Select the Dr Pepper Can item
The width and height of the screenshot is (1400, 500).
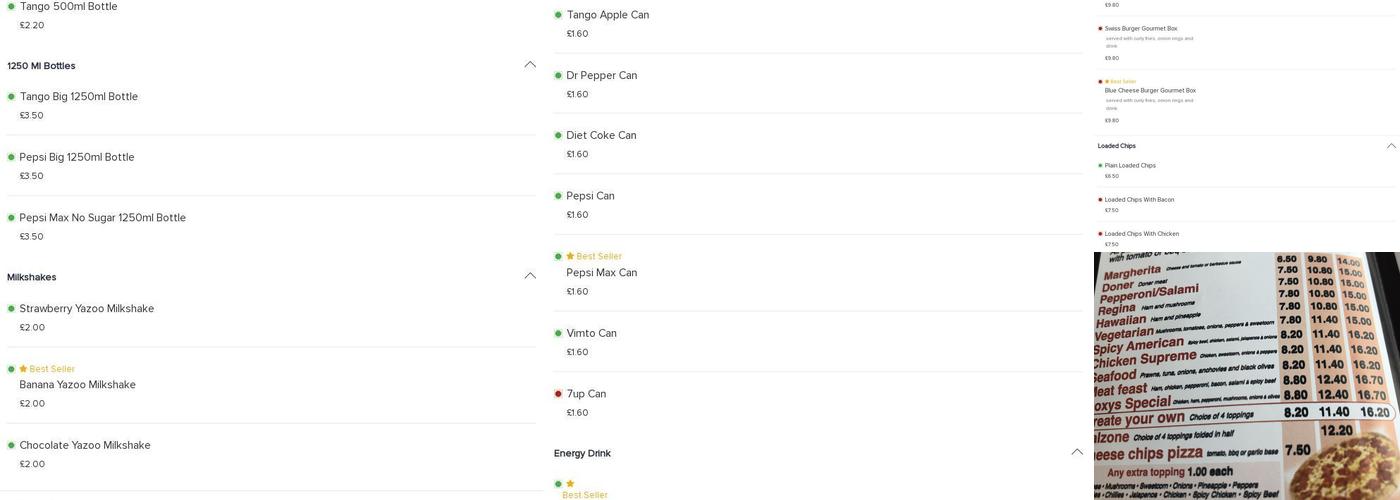point(601,76)
